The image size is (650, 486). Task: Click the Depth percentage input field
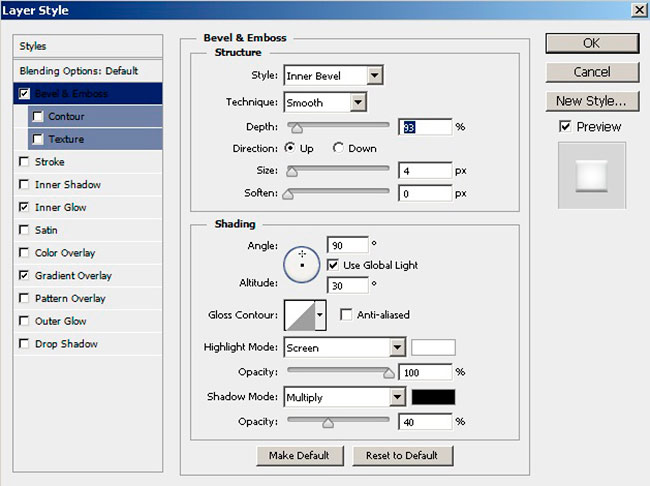[425, 127]
